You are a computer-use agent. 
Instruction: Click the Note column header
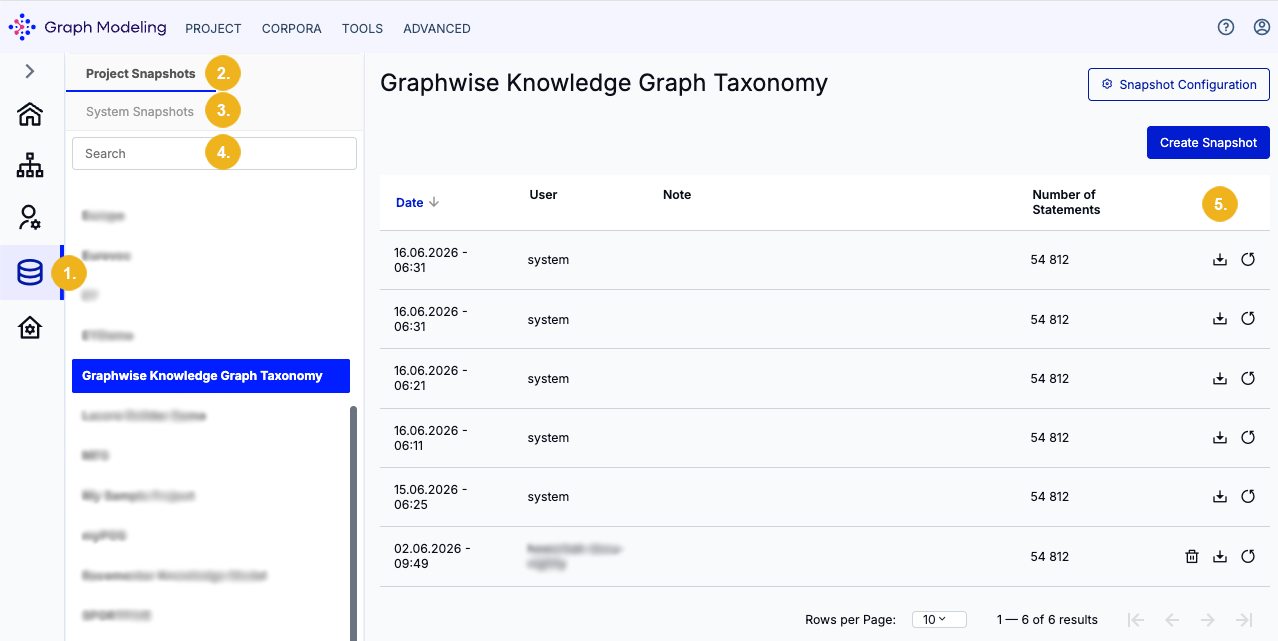pyautogui.click(x=677, y=195)
